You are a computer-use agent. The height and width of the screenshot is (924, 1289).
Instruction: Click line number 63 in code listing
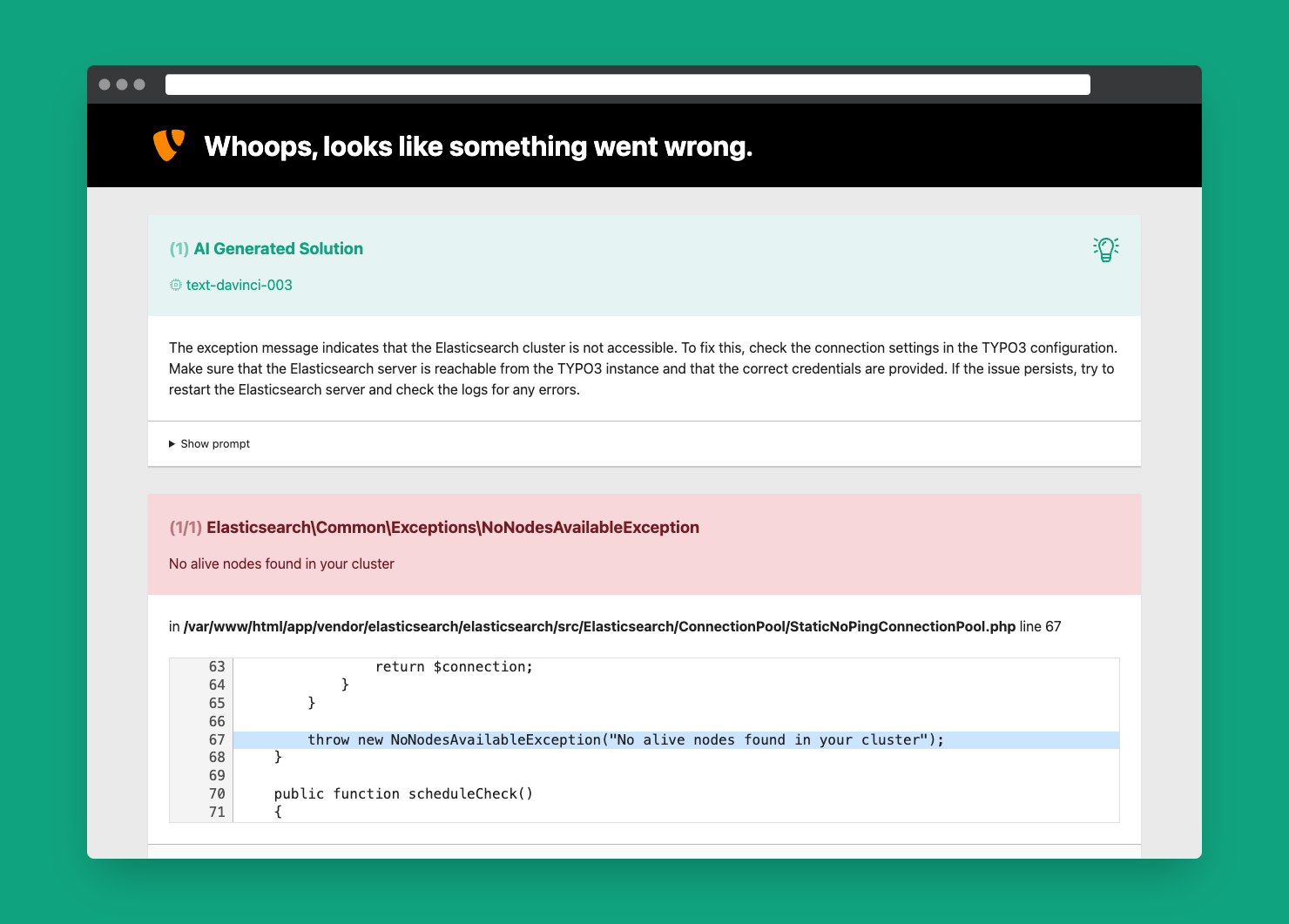pyautogui.click(x=217, y=667)
